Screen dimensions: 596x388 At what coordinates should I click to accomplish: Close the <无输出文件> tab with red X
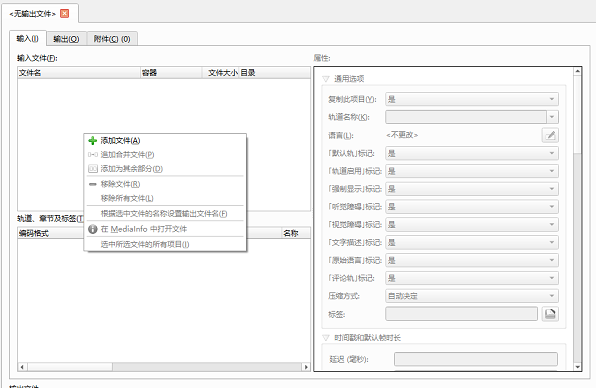(65, 14)
